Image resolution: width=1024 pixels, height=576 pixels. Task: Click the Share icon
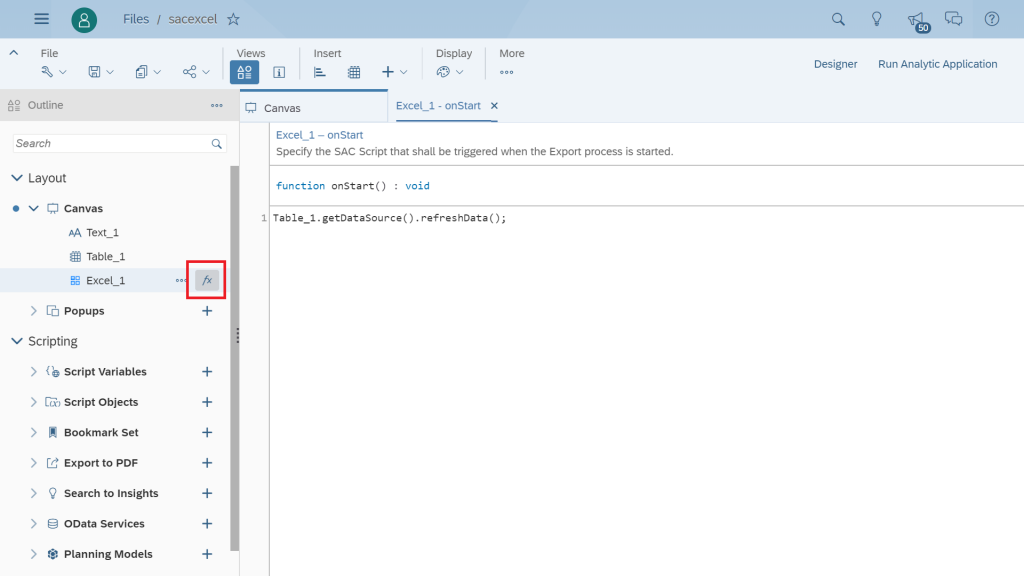pos(189,72)
